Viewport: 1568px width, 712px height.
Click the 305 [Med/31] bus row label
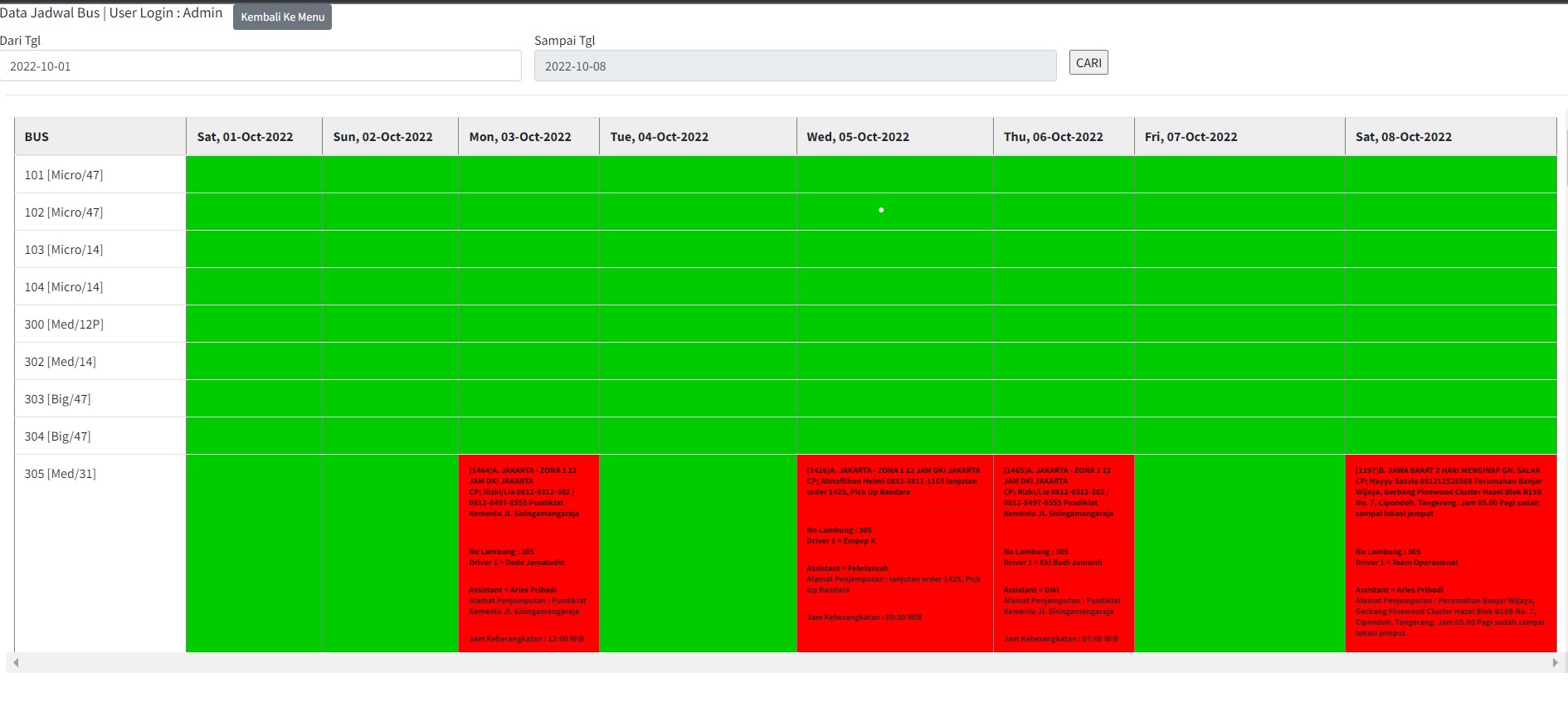(x=100, y=474)
